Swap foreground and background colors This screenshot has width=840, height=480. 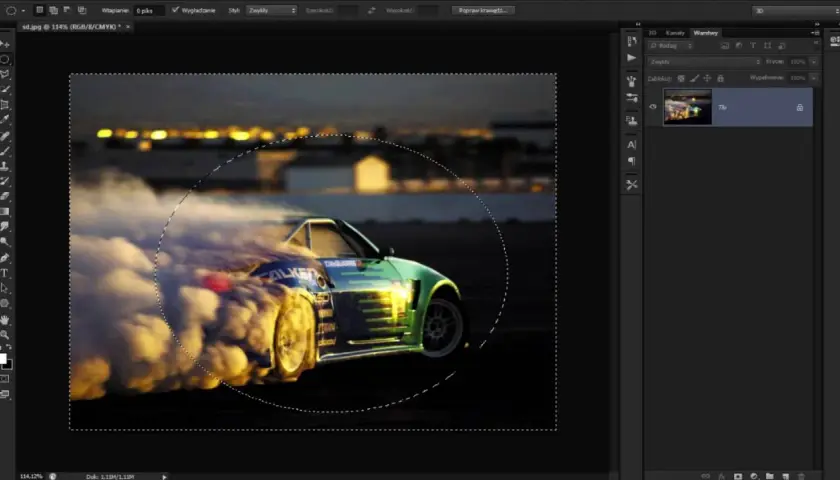coord(9,347)
